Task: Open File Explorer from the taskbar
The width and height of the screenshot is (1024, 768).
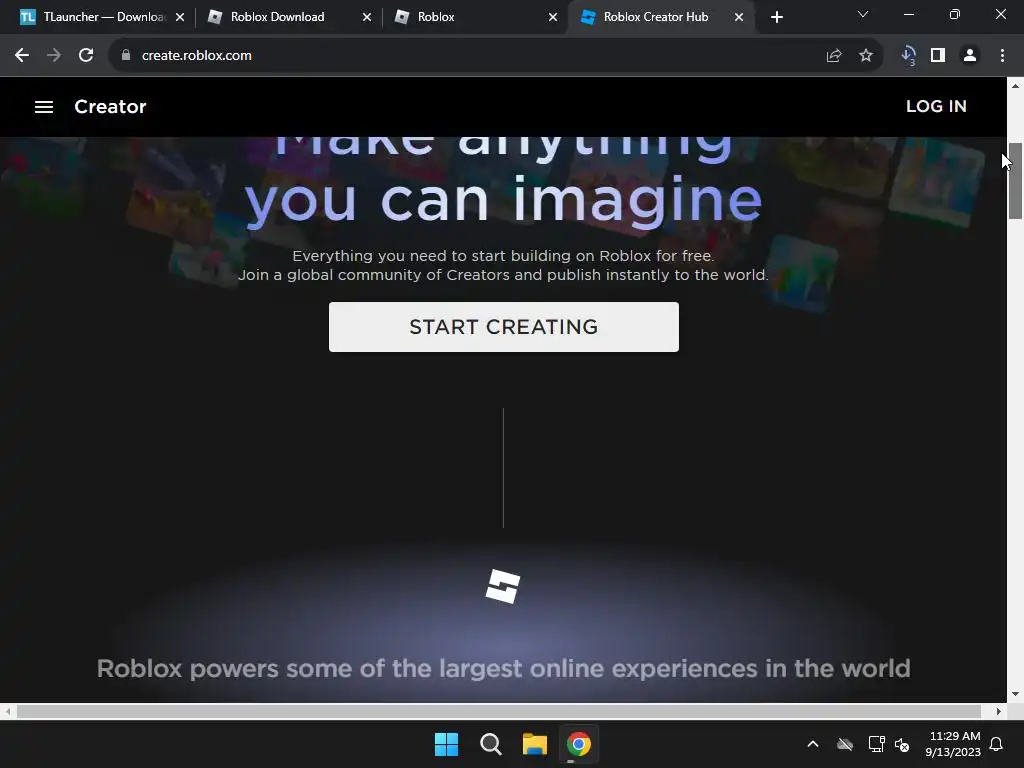Action: pyautogui.click(x=534, y=744)
